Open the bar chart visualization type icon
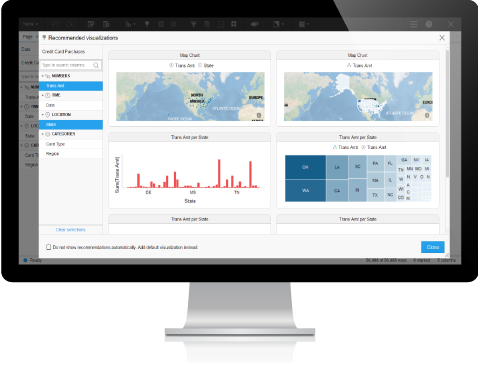The width and height of the screenshot is (478, 391). (129, 24)
